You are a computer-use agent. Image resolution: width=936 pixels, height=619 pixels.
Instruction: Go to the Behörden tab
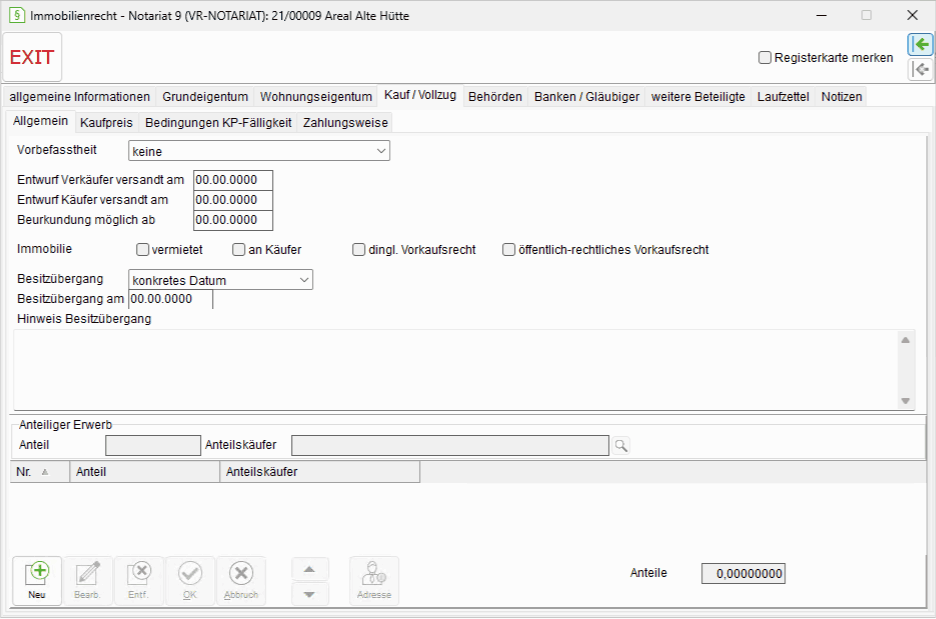point(495,97)
